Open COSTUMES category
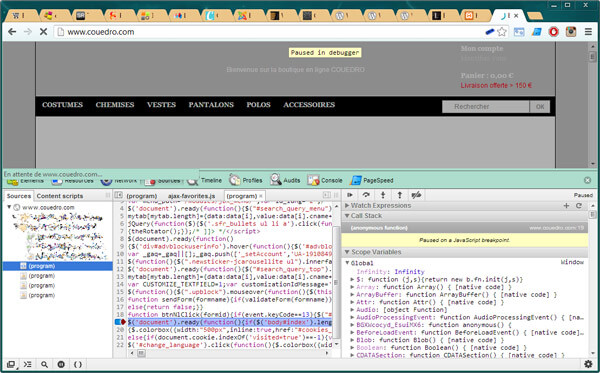Viewport: 600px width, 373px height. coord(62,105)
